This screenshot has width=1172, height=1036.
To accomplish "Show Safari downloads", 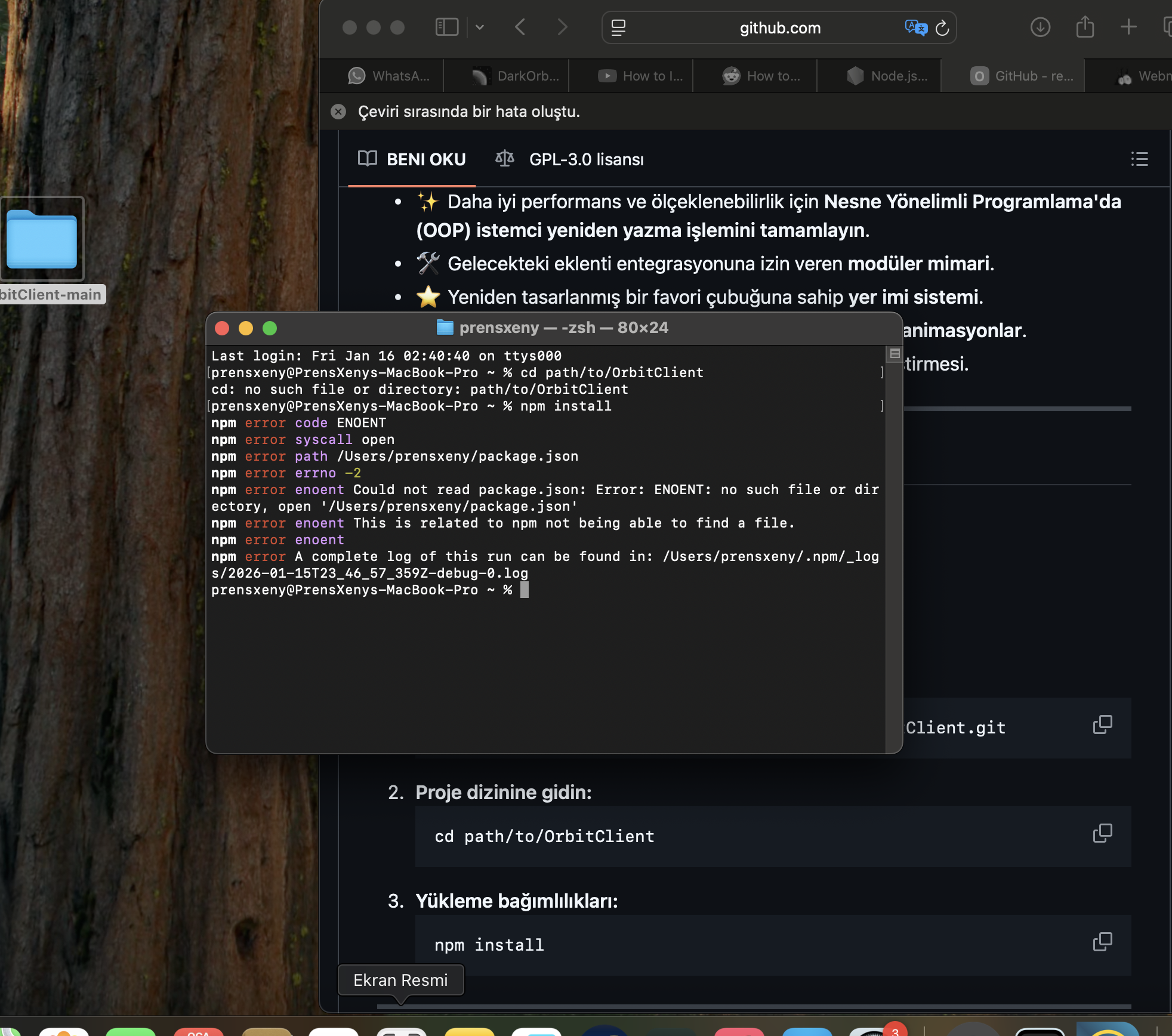I will click(1040, 27).
